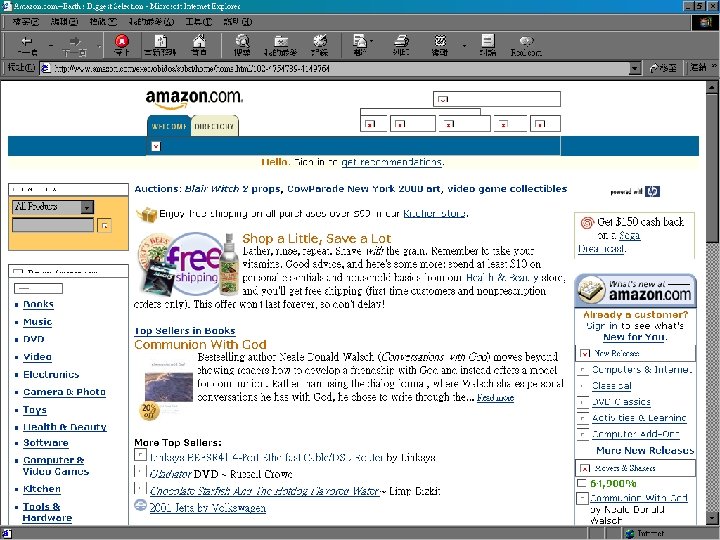Image resolution: width=720 pixels, height=540 pixels.
Task: Open the Favorites folder toolbar icon
Action: (281, 45)
